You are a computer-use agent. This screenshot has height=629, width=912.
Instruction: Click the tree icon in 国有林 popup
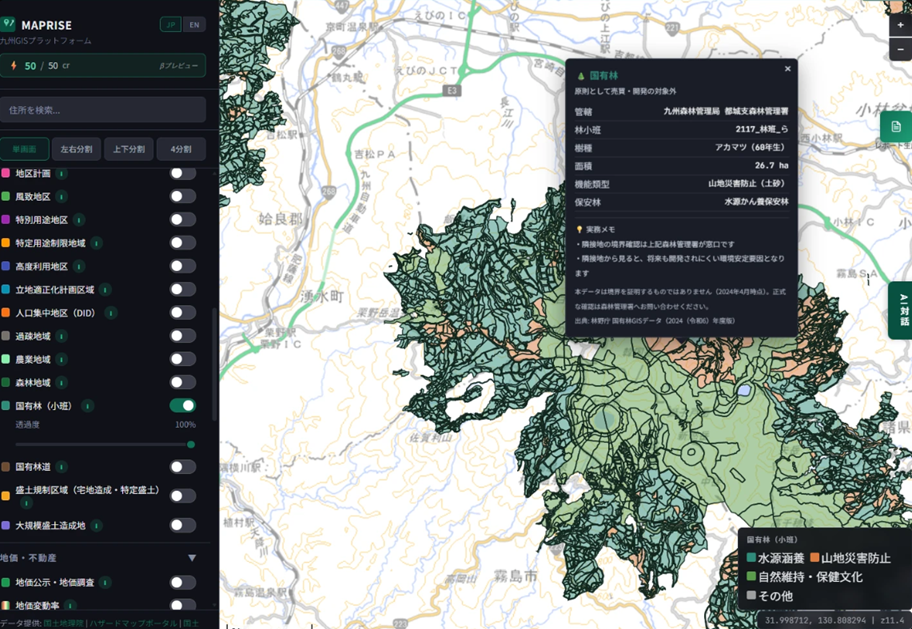click(580, 76)
